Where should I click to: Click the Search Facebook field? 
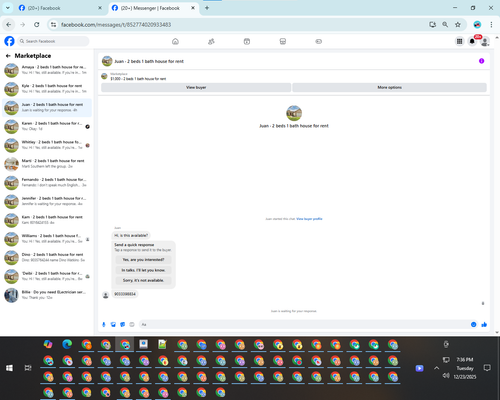(53, 41)
